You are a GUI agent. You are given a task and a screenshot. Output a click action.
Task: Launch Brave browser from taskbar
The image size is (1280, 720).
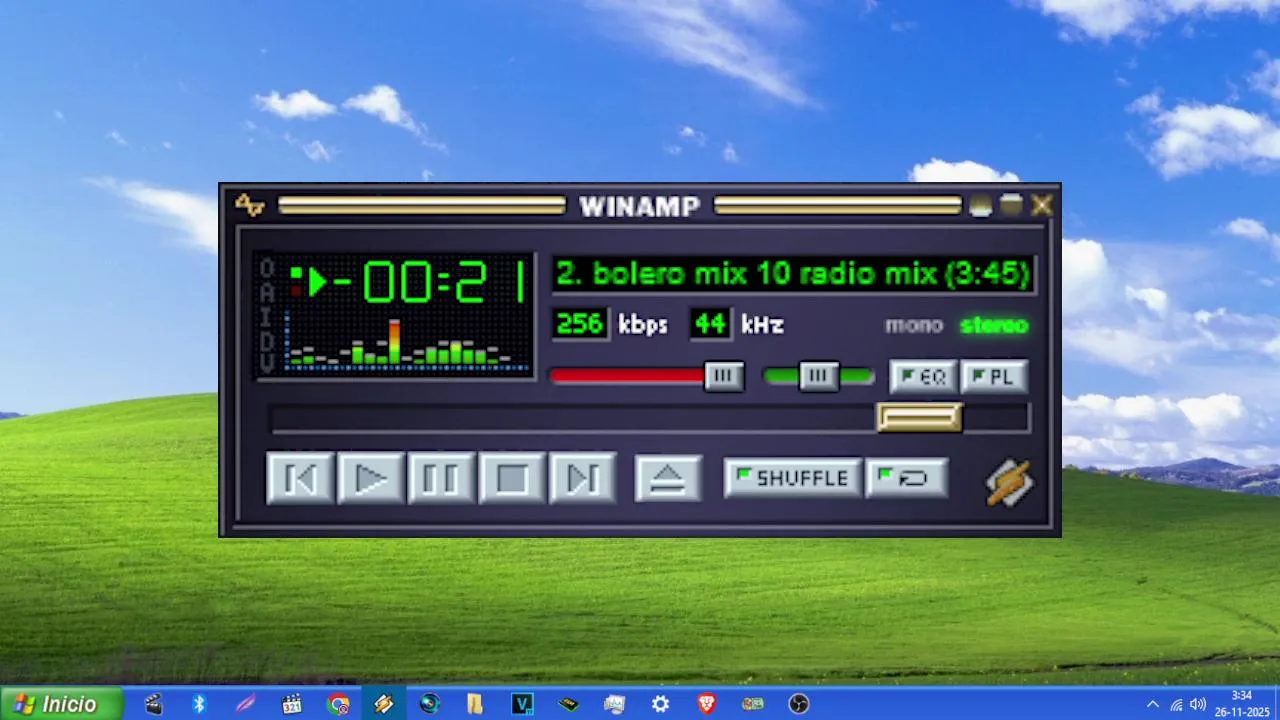click(706, 704)
